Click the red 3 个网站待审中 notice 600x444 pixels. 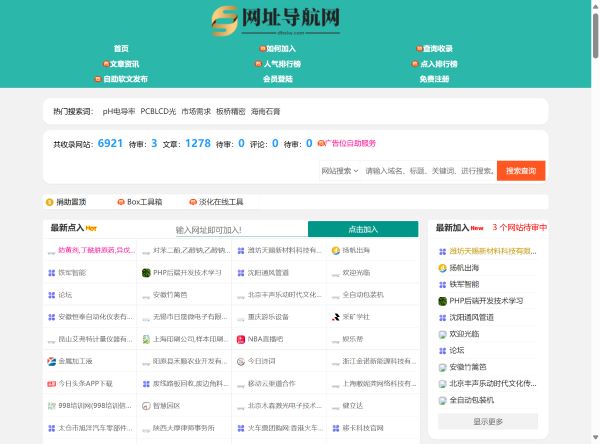point(519,228)
